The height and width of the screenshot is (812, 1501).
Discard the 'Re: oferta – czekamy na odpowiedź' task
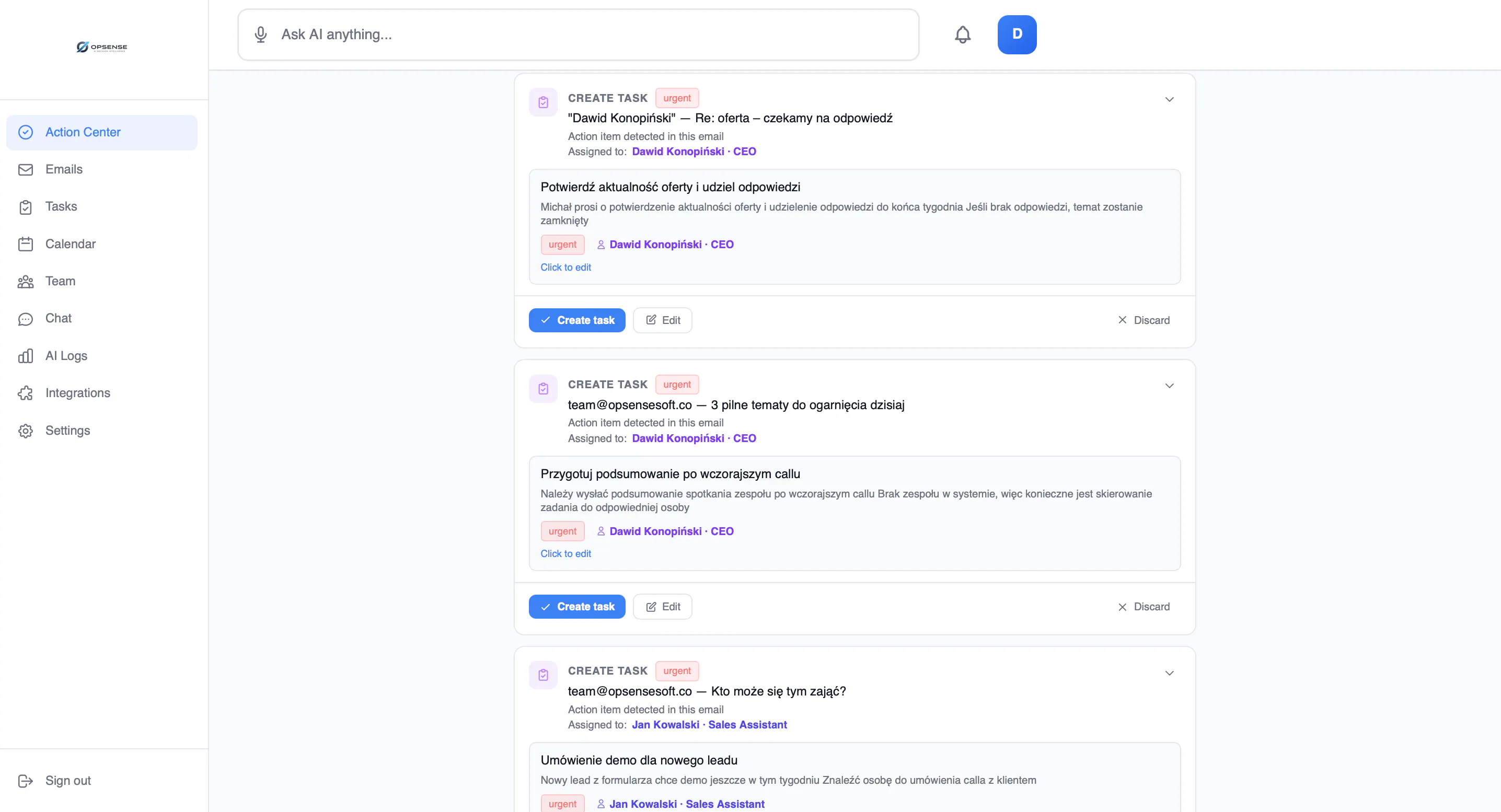pos(1144,320)
